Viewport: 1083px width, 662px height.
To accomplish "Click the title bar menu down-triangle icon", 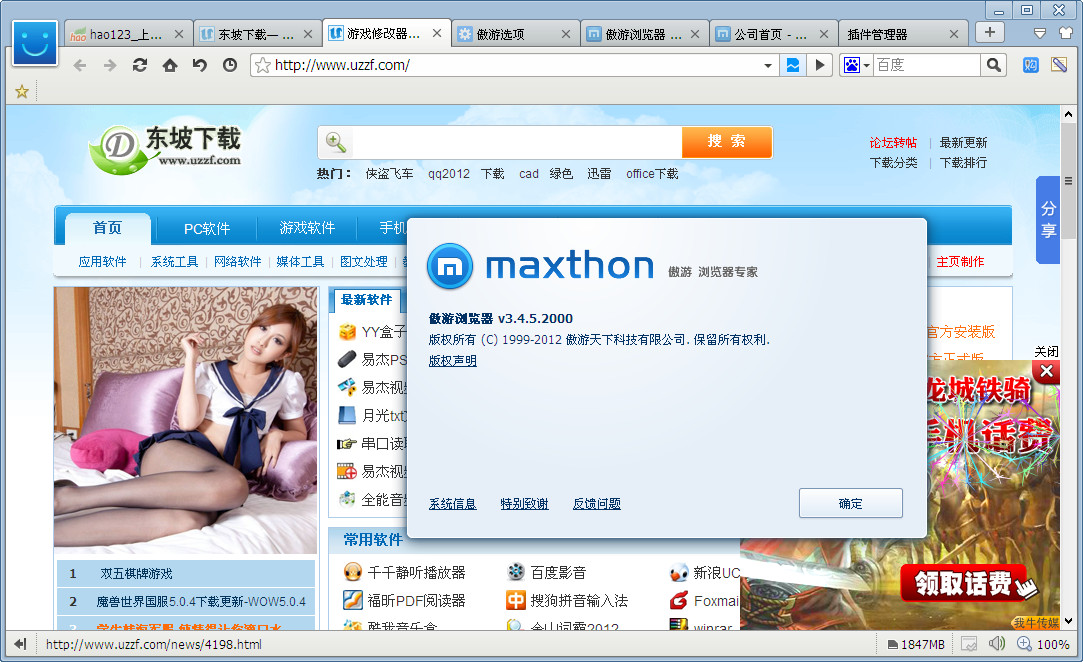I will click(x=1039, y=32).
